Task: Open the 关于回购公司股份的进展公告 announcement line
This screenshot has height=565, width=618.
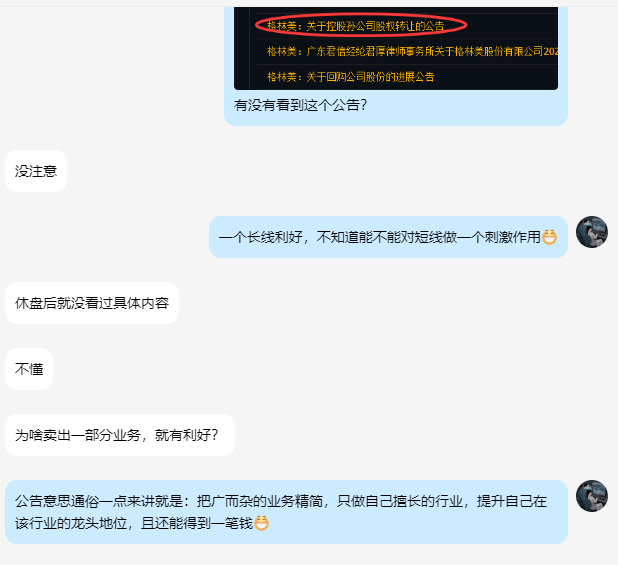Action: tap(351, 77)
